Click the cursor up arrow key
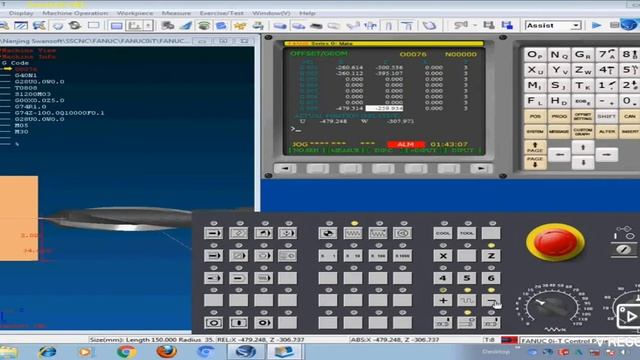 point(583,147)
